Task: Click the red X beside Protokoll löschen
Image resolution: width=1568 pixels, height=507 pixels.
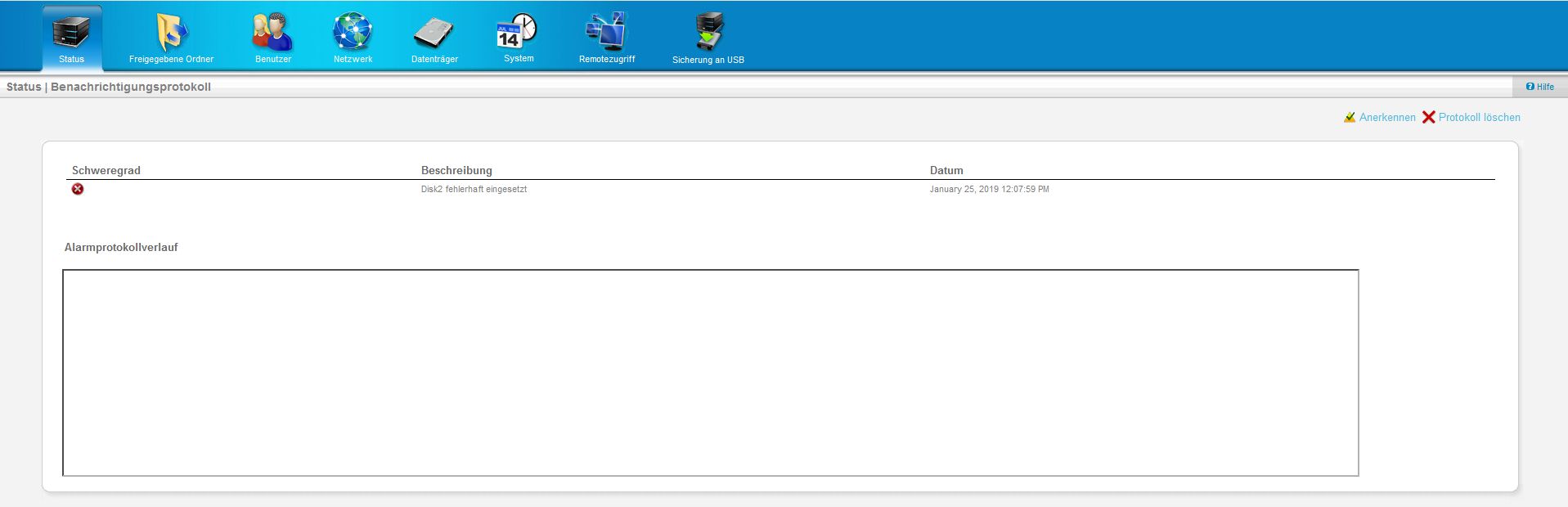Action: coord(1428,117)
